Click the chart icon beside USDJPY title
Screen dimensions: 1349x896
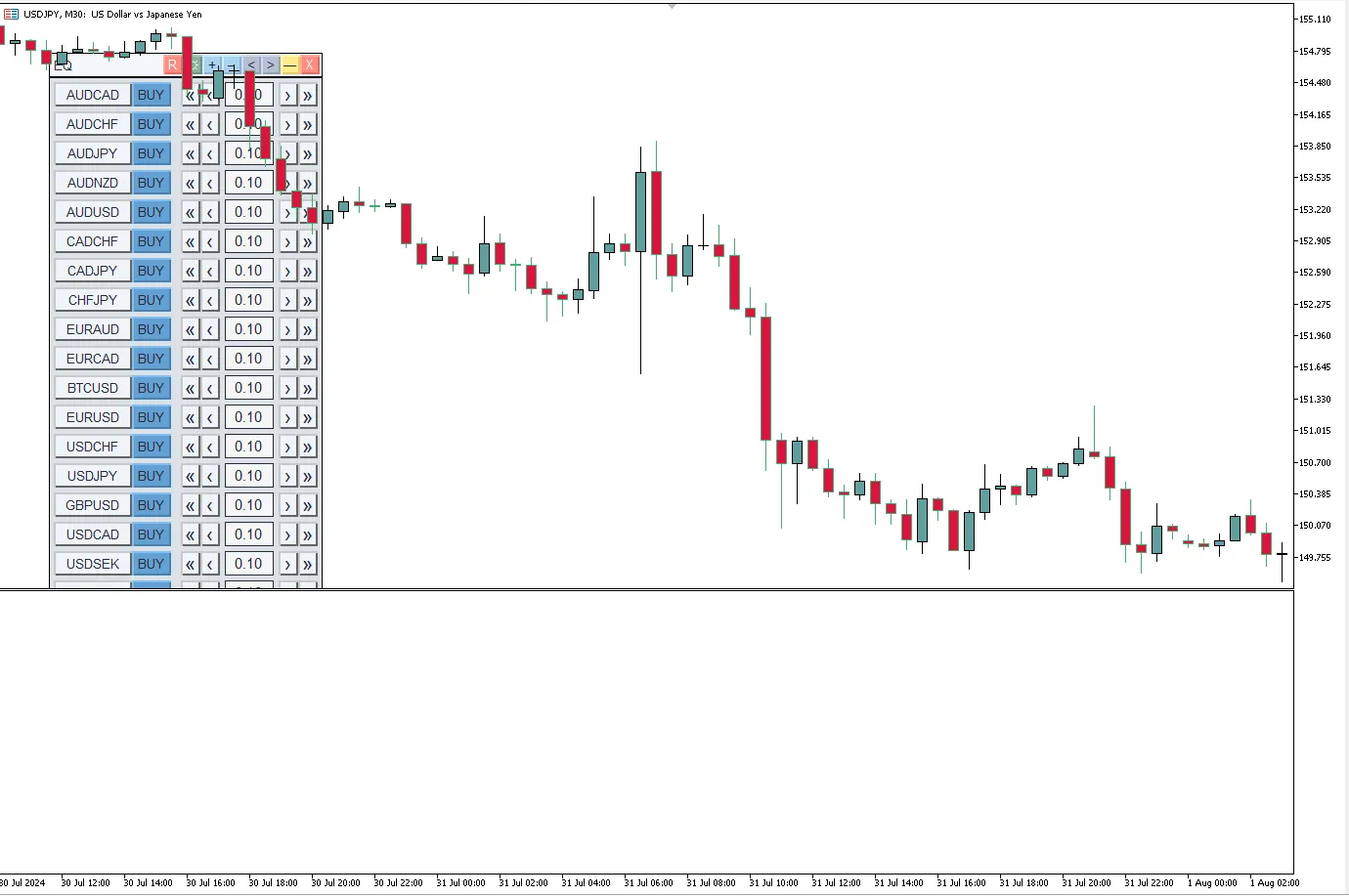click(x=11, y=15)
